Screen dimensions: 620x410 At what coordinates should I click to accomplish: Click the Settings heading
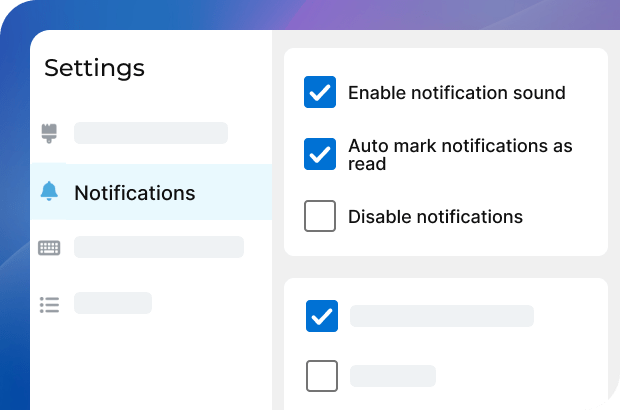click(95, 68)
